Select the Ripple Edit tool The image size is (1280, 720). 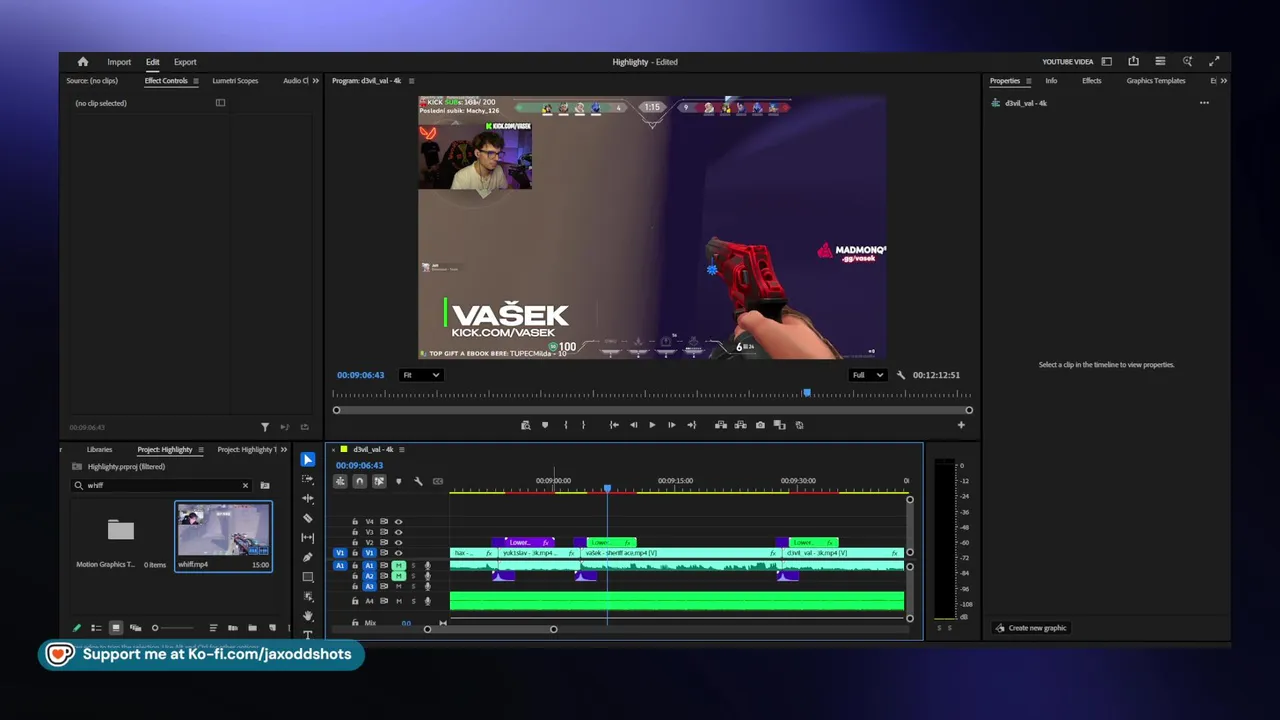(x=308, y=498)
